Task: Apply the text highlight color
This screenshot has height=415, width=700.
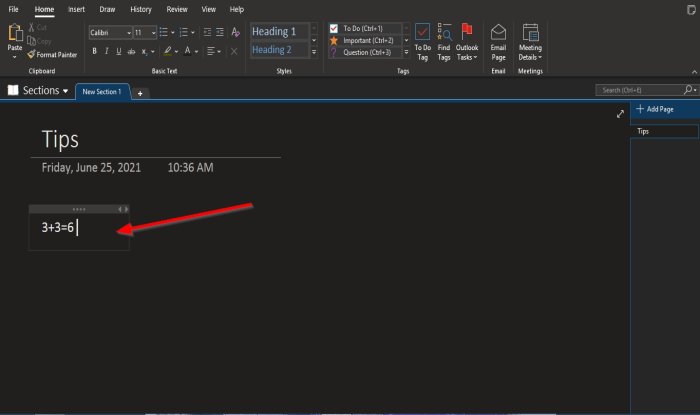Action: pyautogui.click(x=167, y=51)
